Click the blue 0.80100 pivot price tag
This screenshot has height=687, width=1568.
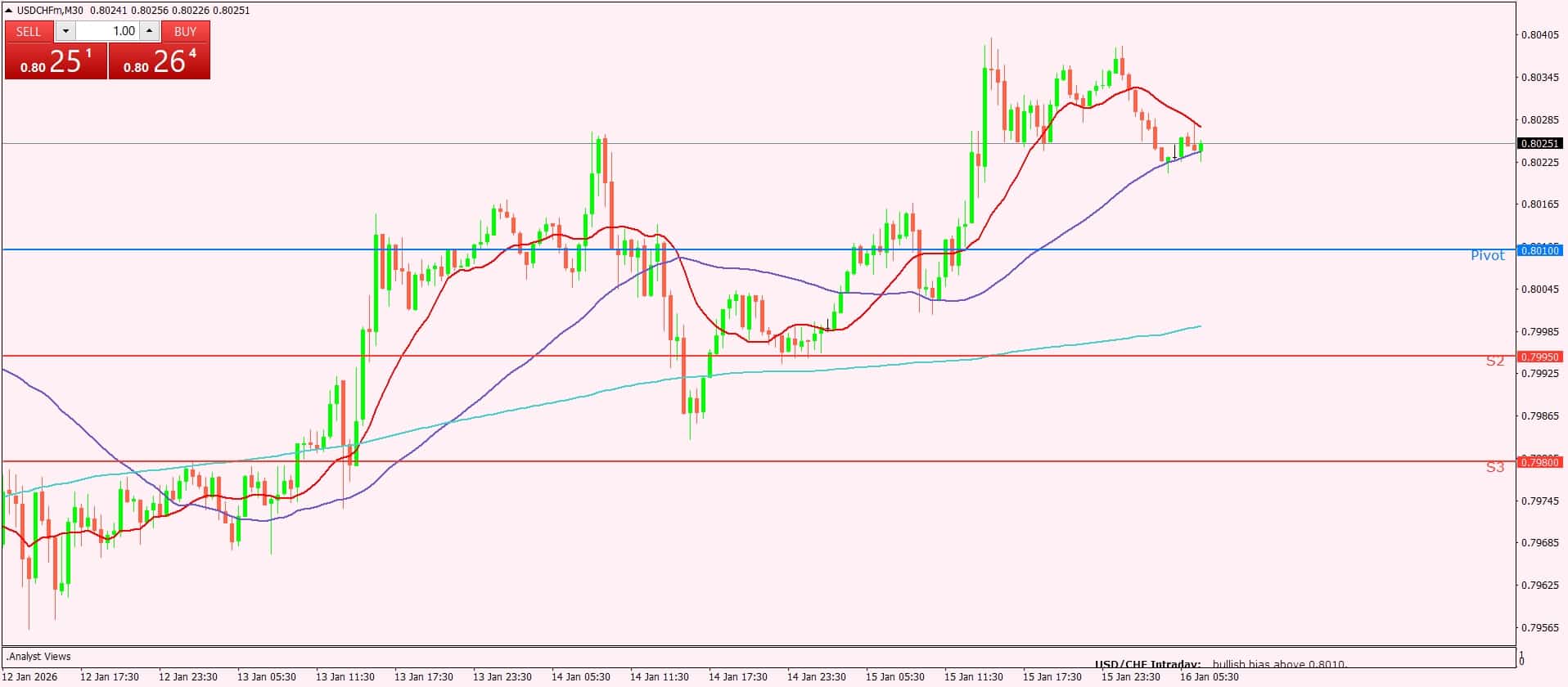point(1539,250)
